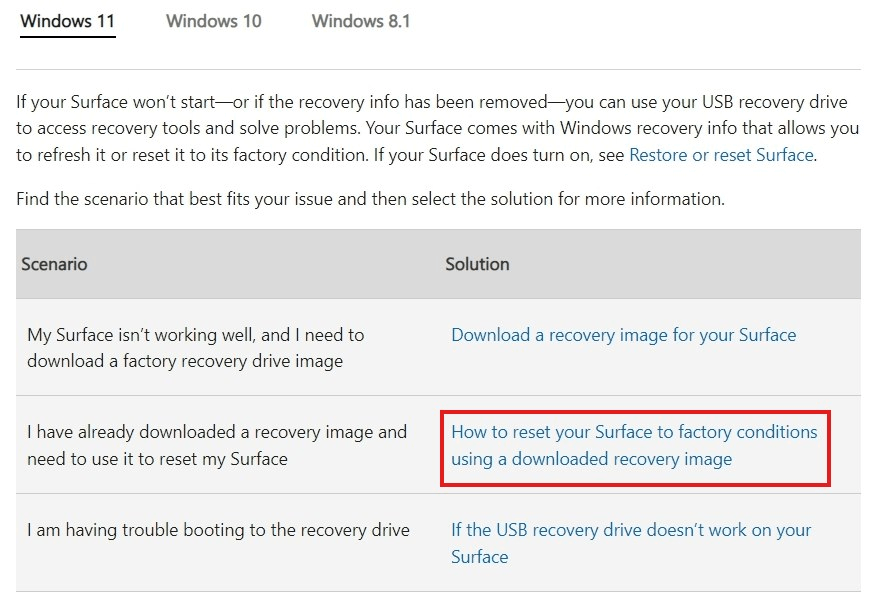Click the Find the scenario that best fits sentence
The width and height of the screenshot is (880, 609).
point(370,199)
